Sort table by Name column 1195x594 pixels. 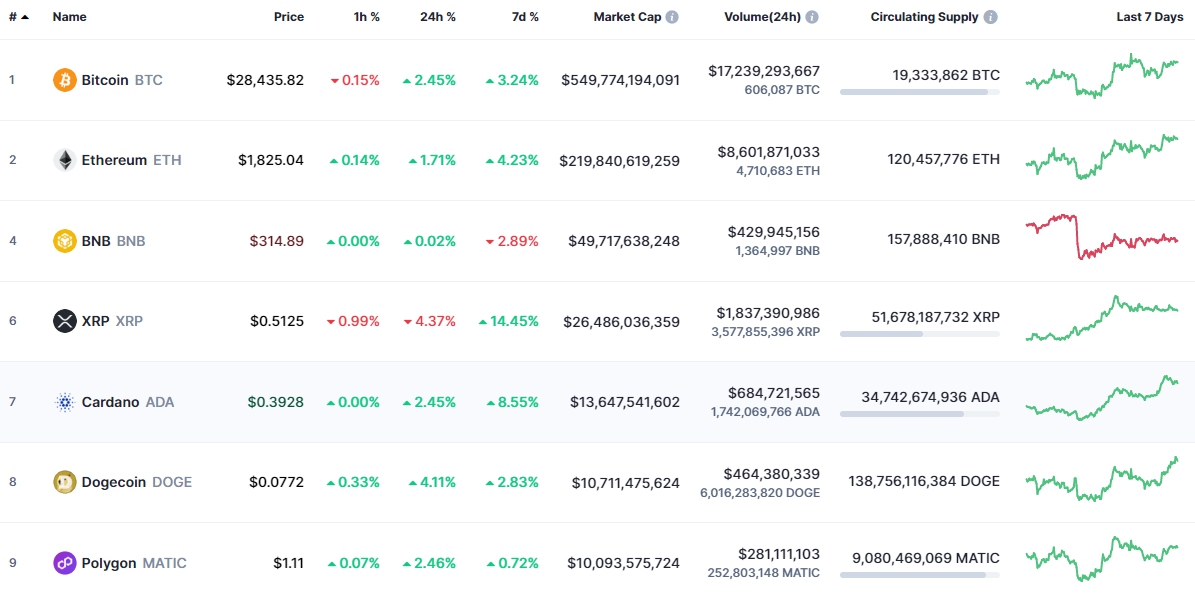[69, 17]
